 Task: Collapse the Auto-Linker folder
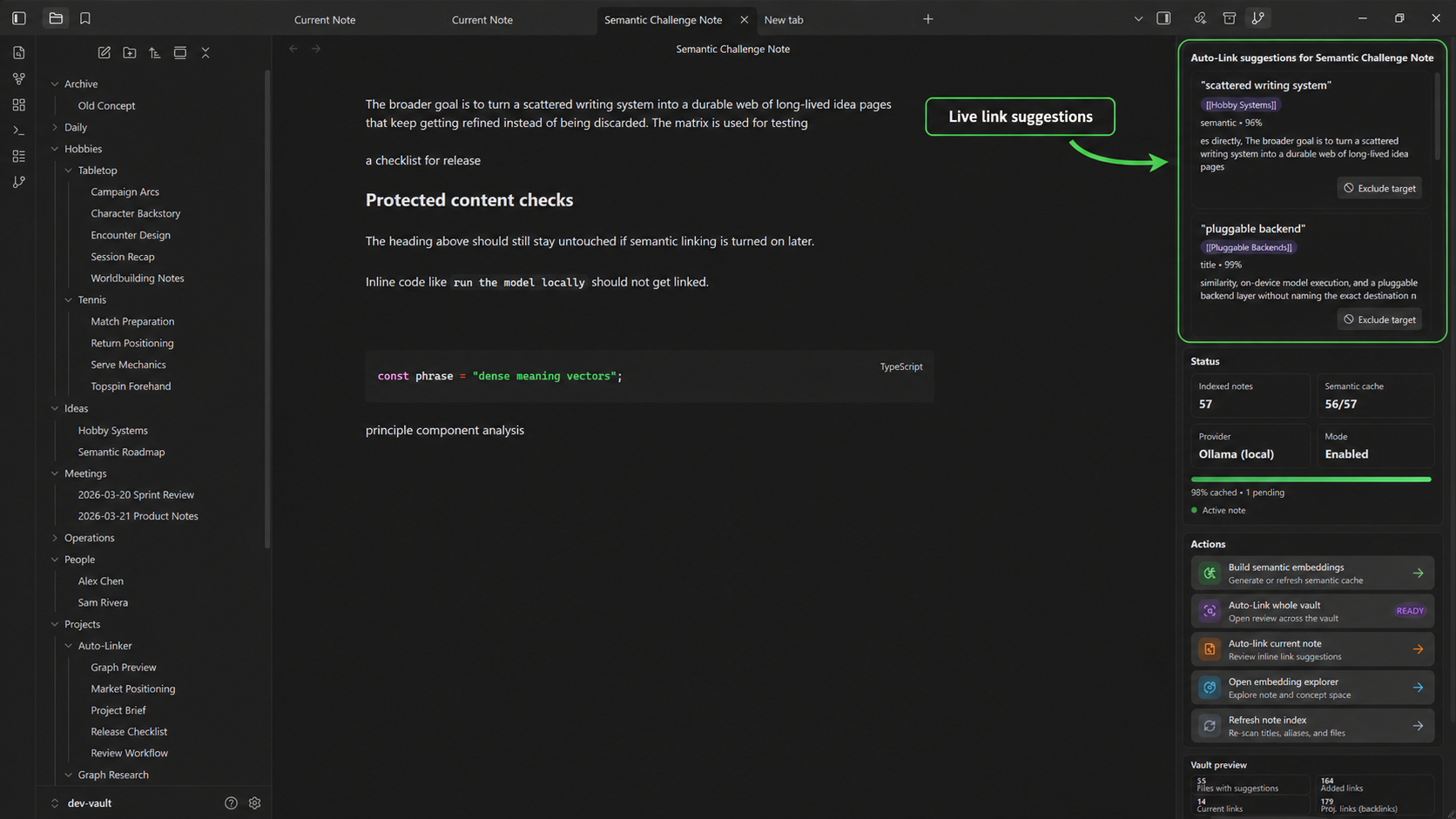coord(69,646)
